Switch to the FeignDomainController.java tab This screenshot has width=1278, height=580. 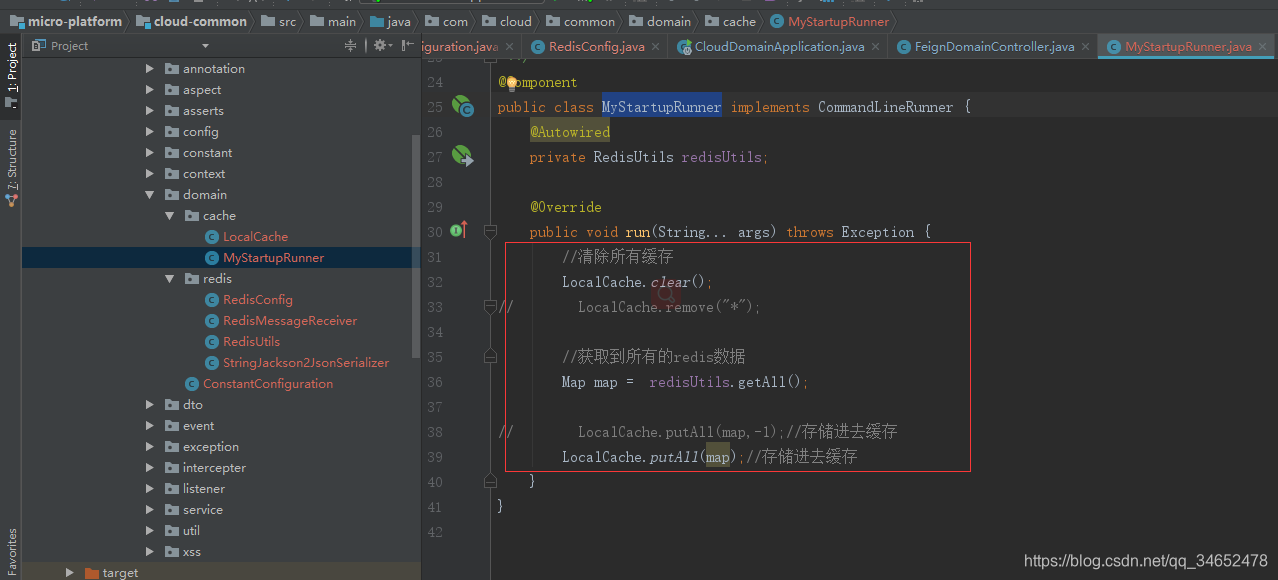pyautogui.click(x=995, y=47)
